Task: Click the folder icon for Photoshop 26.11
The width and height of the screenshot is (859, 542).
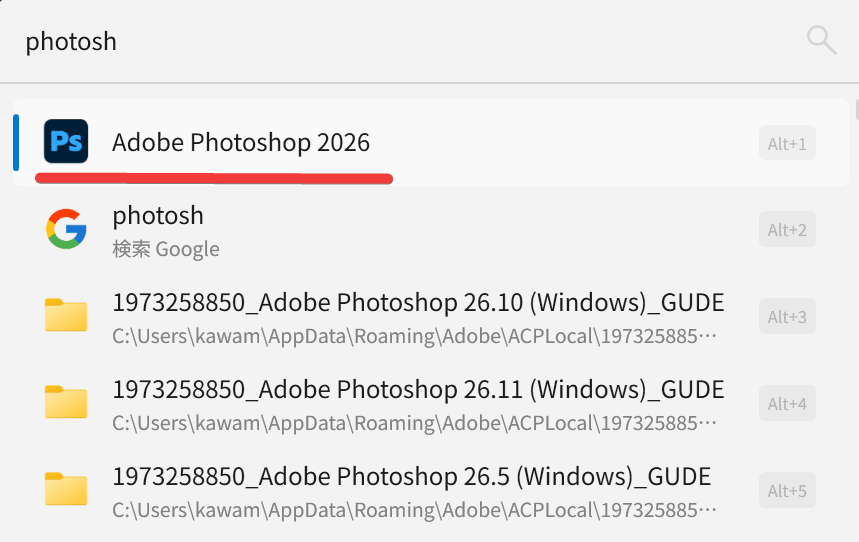Action: coord(66,402)
